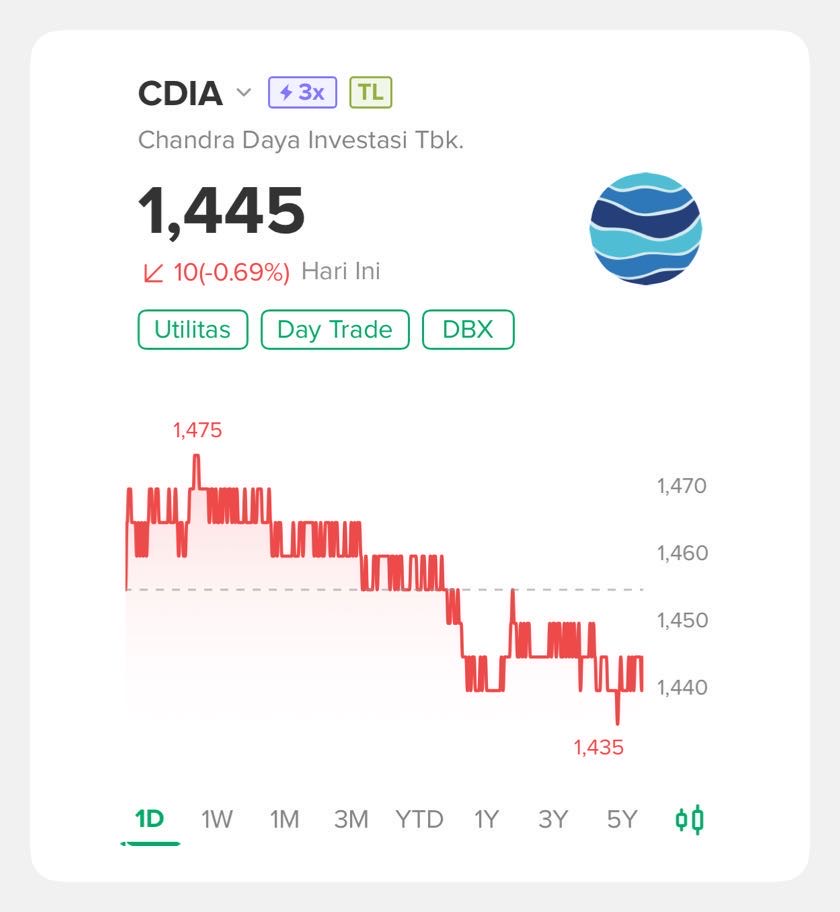Tap the round blue wave company logo
The image size is (840, 912).
tap(646, 229)
